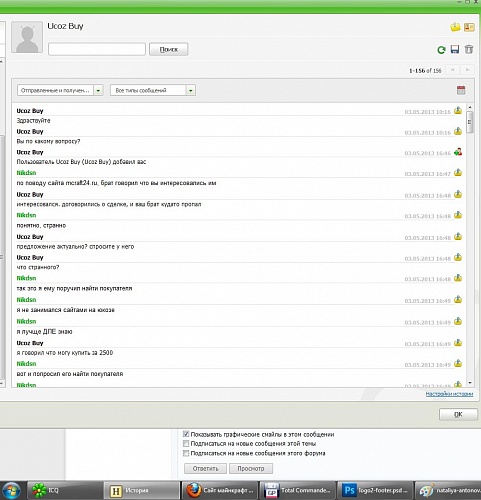Select message 'вот и попросил его найти покупателя'
481x500 pixels.
[x=70, y=374]
